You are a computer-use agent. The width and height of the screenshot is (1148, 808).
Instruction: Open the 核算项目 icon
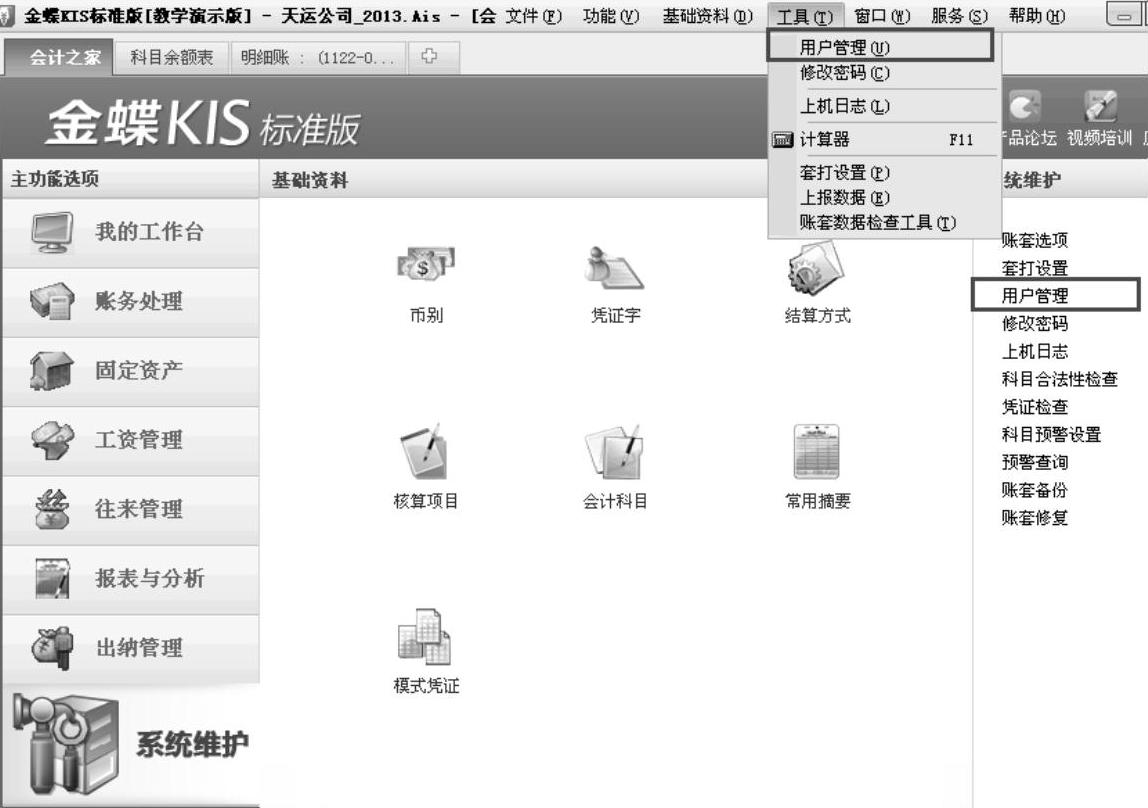click(x=425, y=451)
